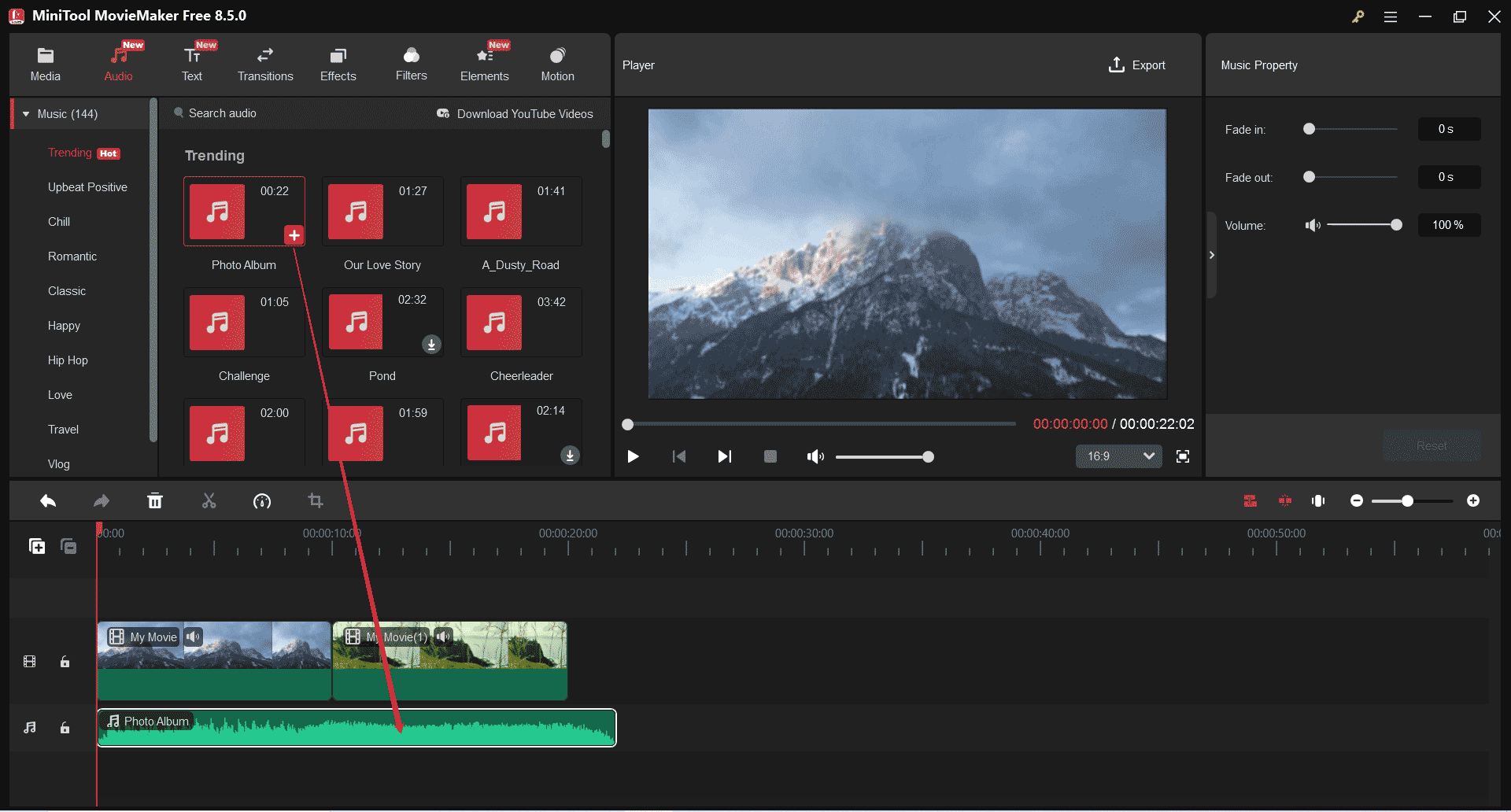Undo the last editing action
This screenshot has width=1511, height=812.
tap(47, 500)
